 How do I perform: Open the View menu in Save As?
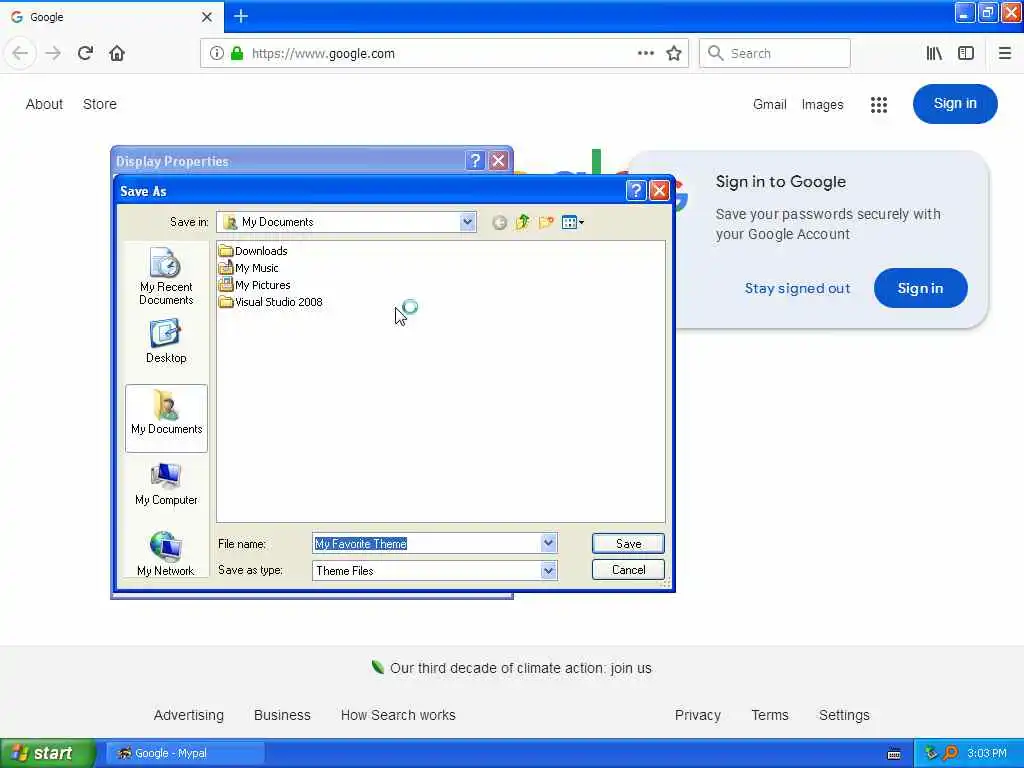coord(573,223)
